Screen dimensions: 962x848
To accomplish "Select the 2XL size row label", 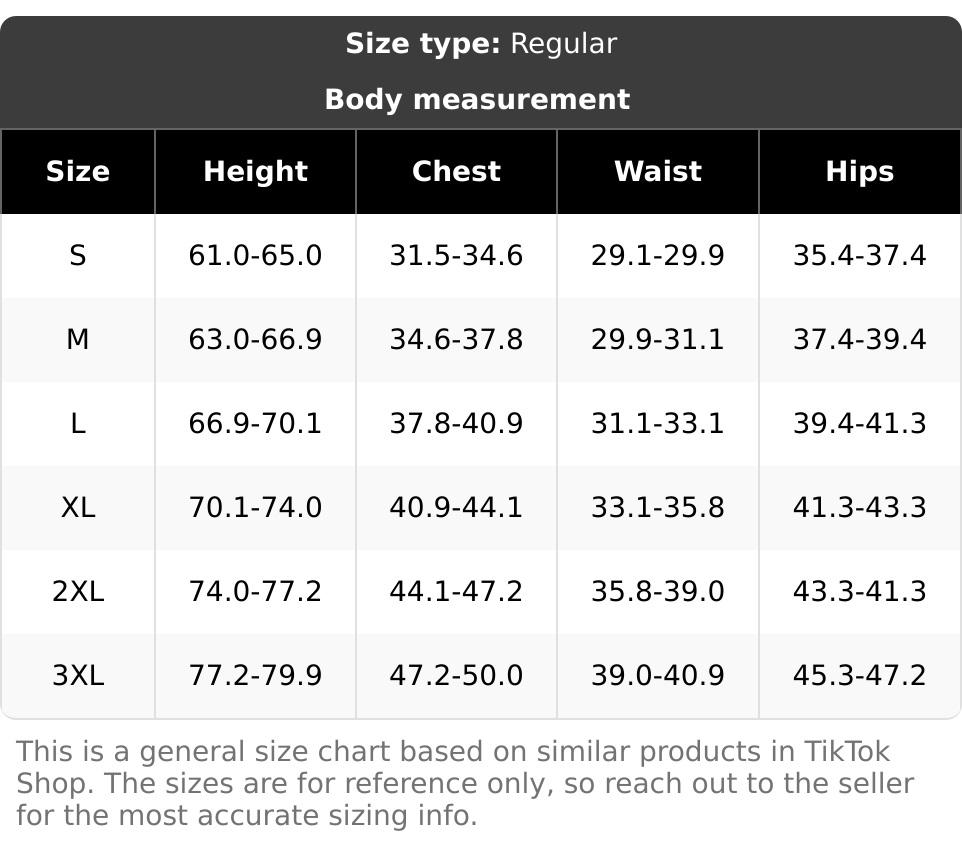I will click(x=78, y=592).
